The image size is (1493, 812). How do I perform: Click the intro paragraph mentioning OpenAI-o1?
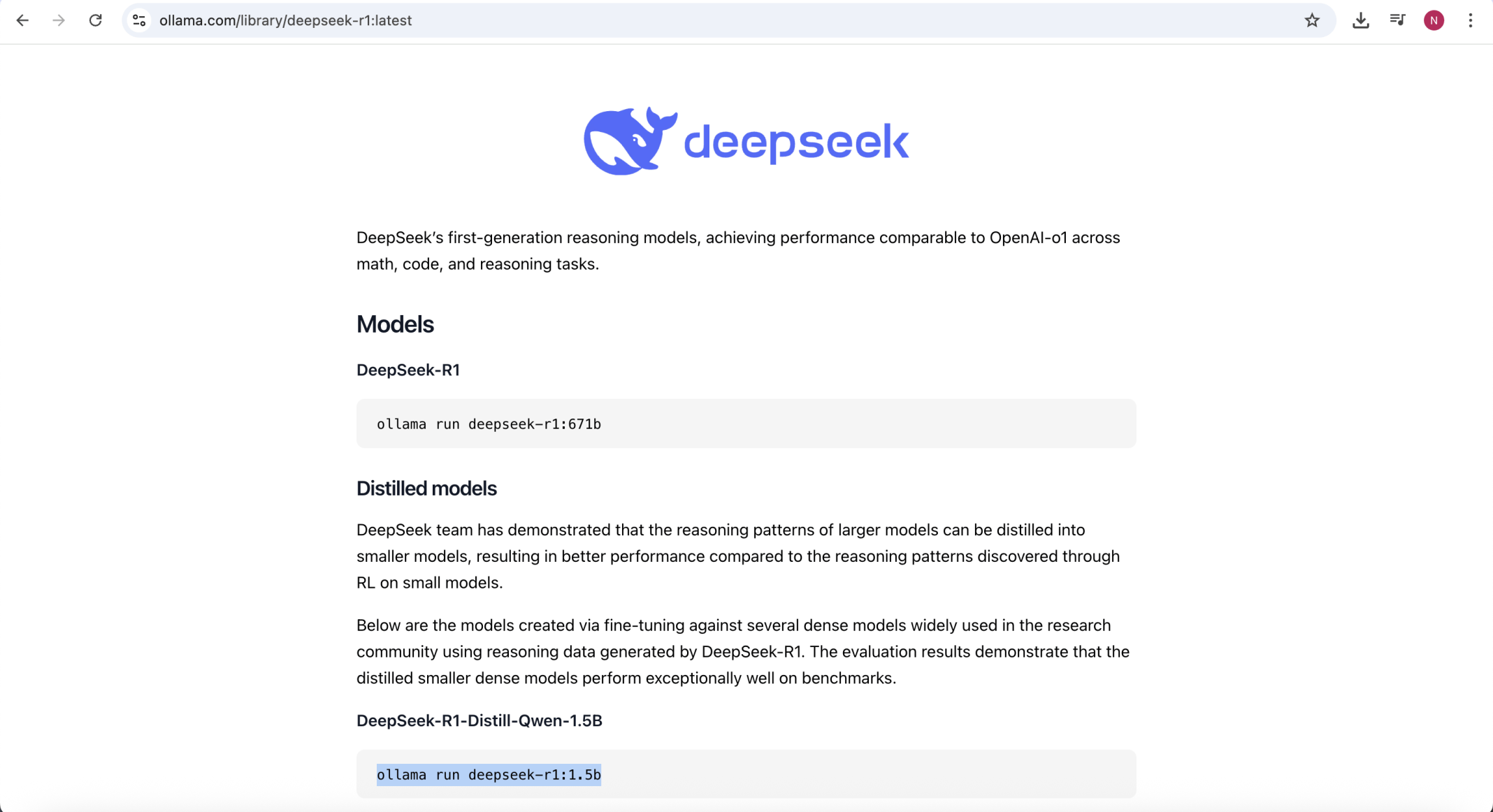tap(738, 251)
